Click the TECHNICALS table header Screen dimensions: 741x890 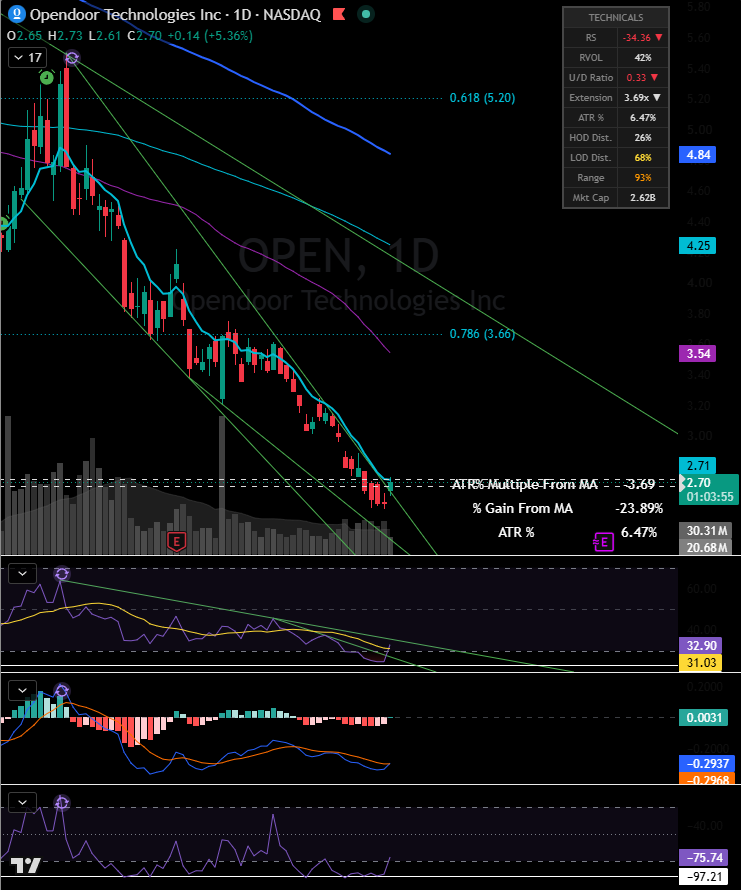click(616, 18)
